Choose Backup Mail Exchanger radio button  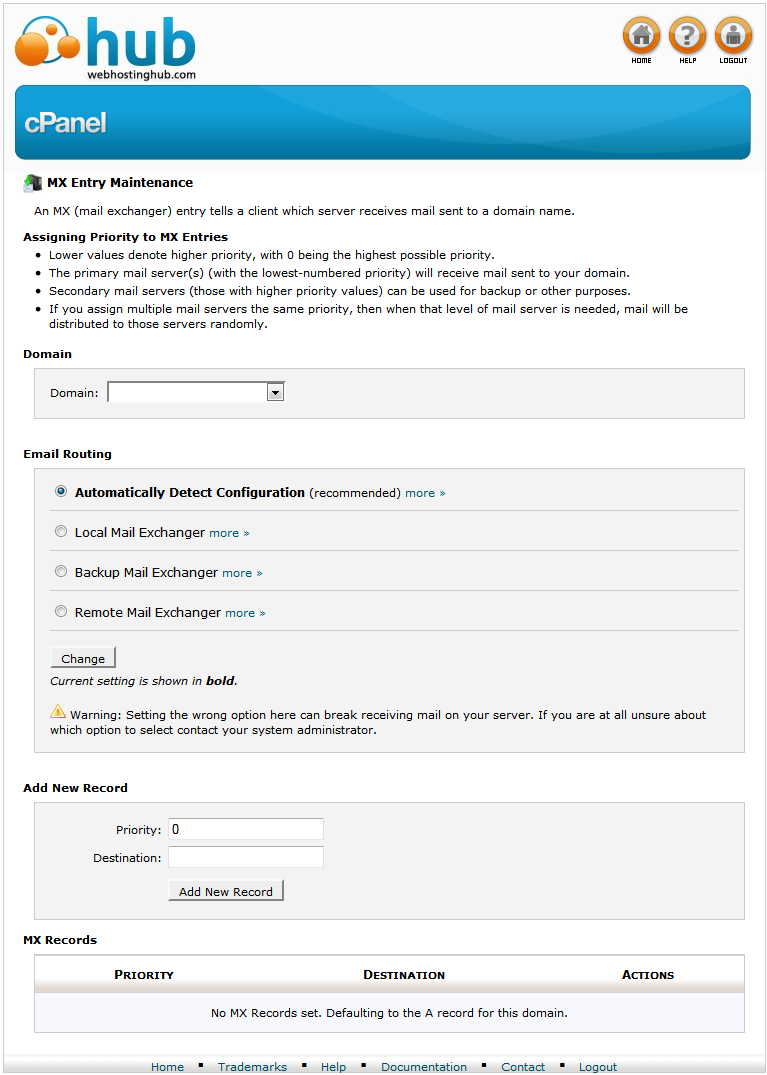61,572
